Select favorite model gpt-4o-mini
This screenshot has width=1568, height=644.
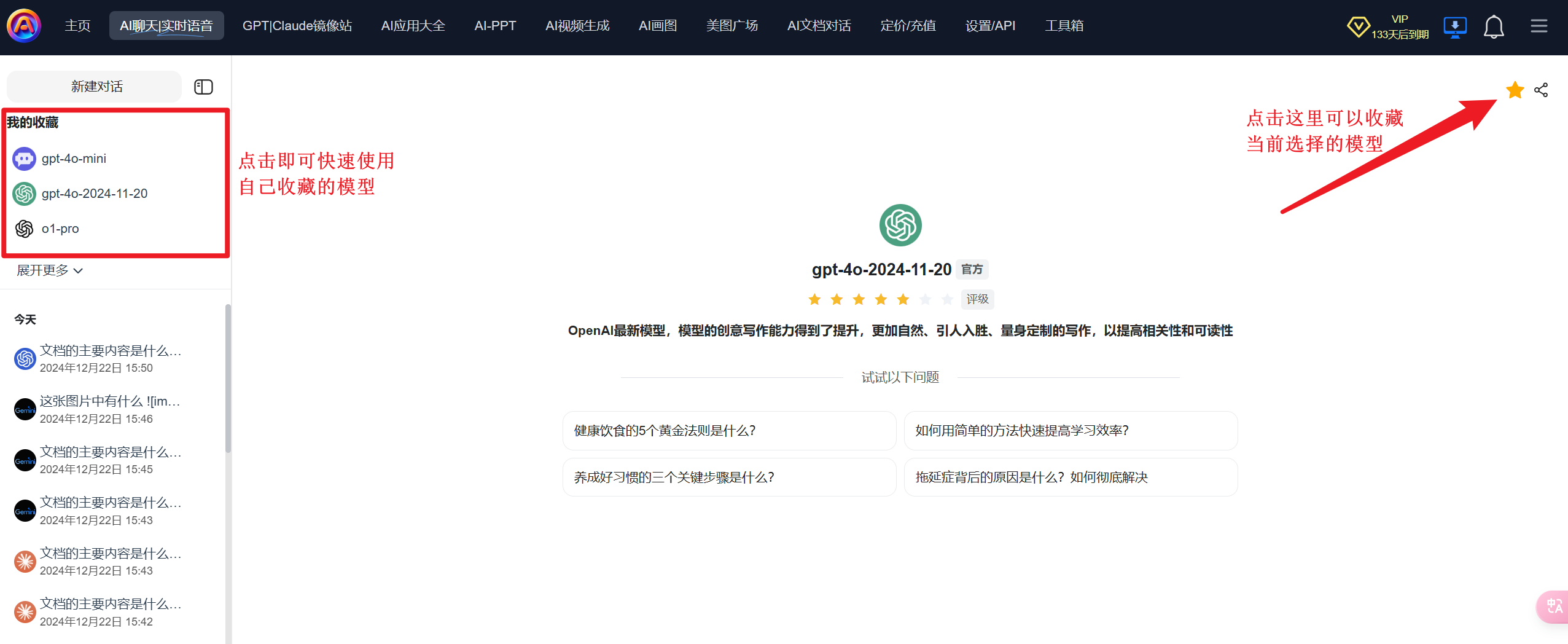(x=114, y=159)
